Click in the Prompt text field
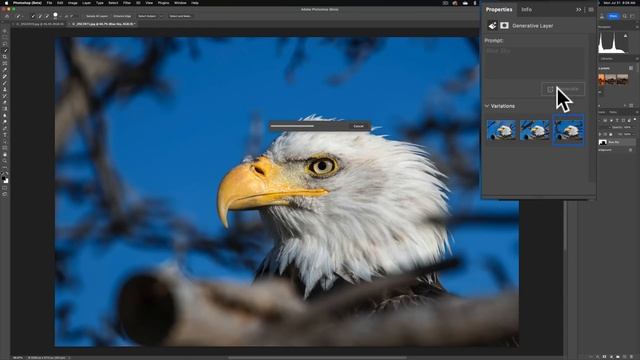The image size is (640, 360). (x=534, y=62)
